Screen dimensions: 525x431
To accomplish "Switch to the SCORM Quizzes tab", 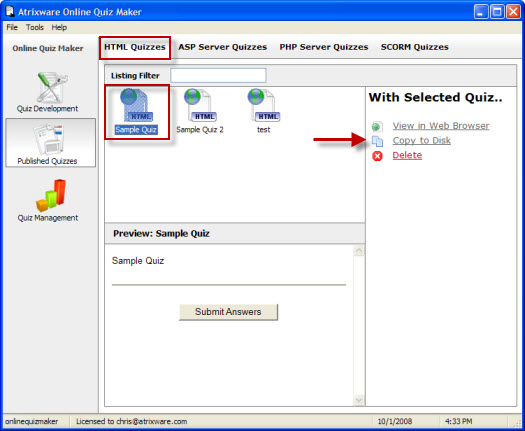I will click(x=415, y=47).
